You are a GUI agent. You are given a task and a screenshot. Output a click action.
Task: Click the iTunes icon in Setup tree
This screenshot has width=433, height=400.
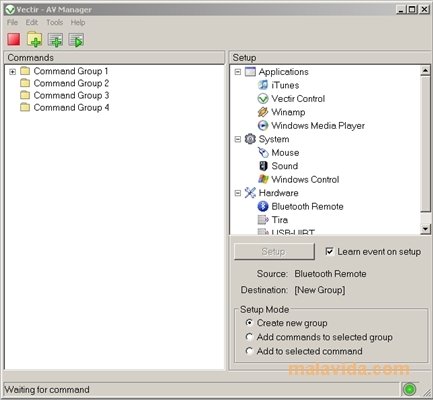coord(263,85)
